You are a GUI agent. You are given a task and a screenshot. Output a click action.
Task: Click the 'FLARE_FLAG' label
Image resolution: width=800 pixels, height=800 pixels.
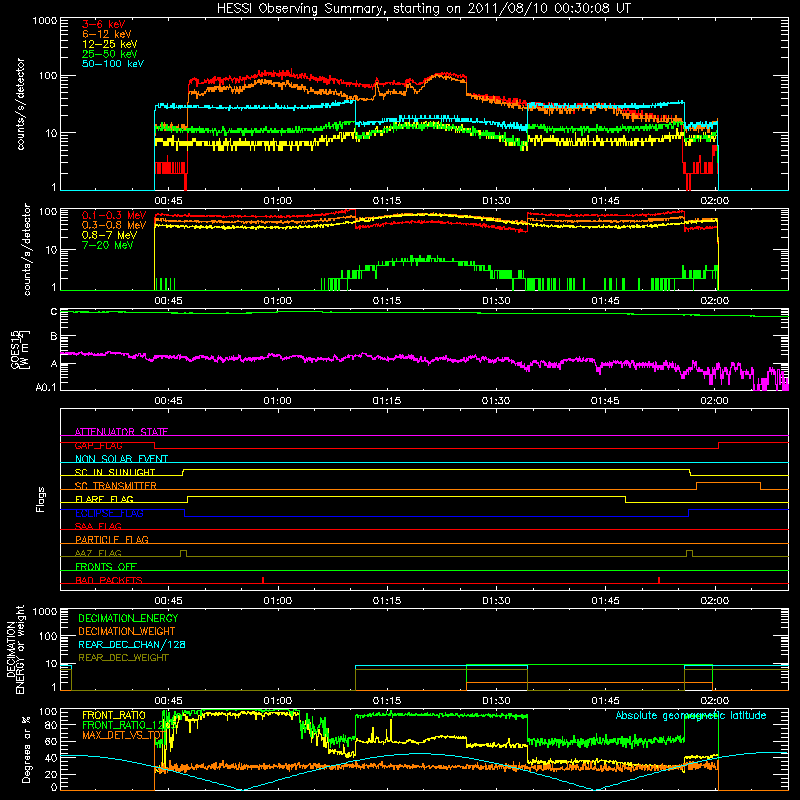pos(104,499)
